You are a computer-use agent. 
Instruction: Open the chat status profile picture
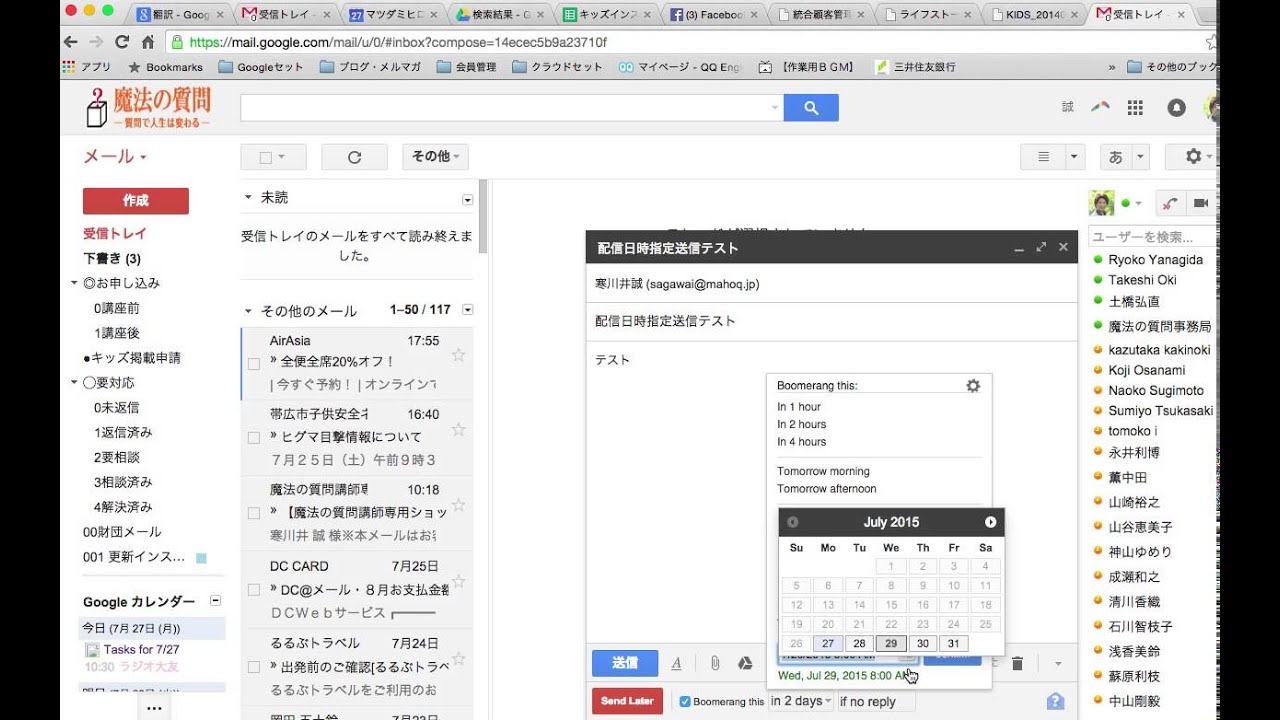1101,203
